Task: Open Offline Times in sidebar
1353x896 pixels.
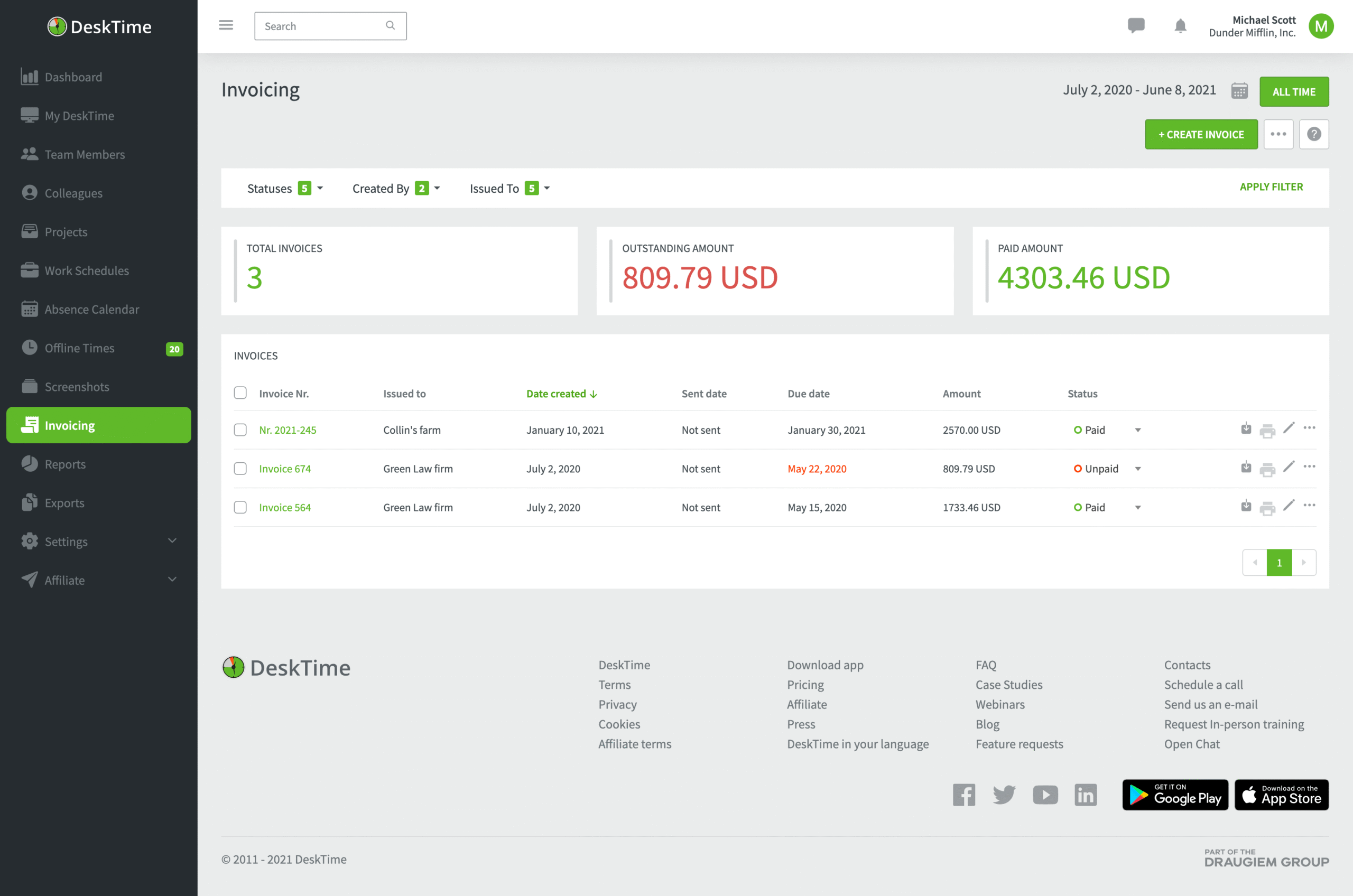Action: pyautogui.click(x=99, y=348)
